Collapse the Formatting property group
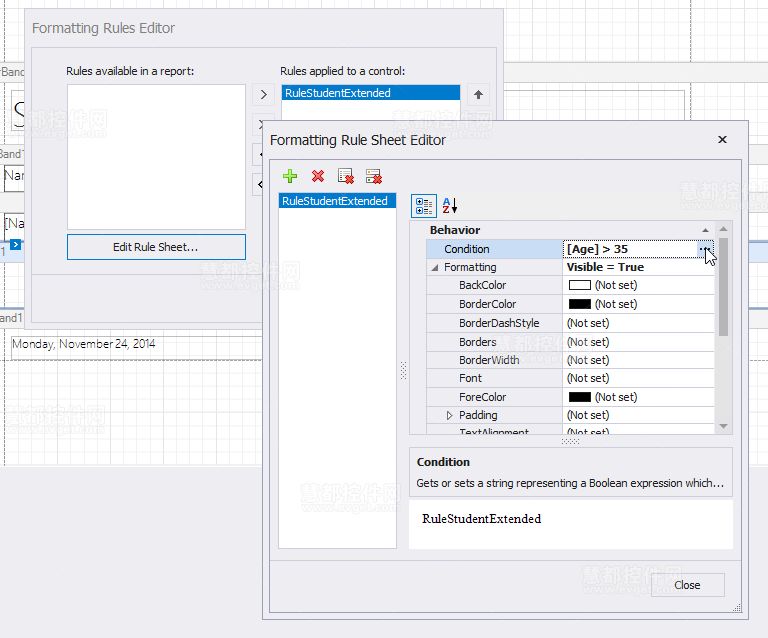 point(434,267)
